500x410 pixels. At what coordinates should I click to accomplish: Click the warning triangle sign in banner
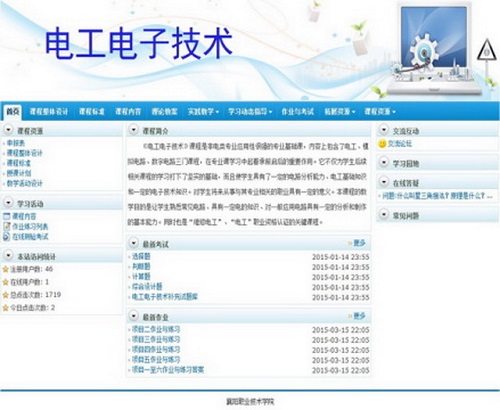coord(487,51)
